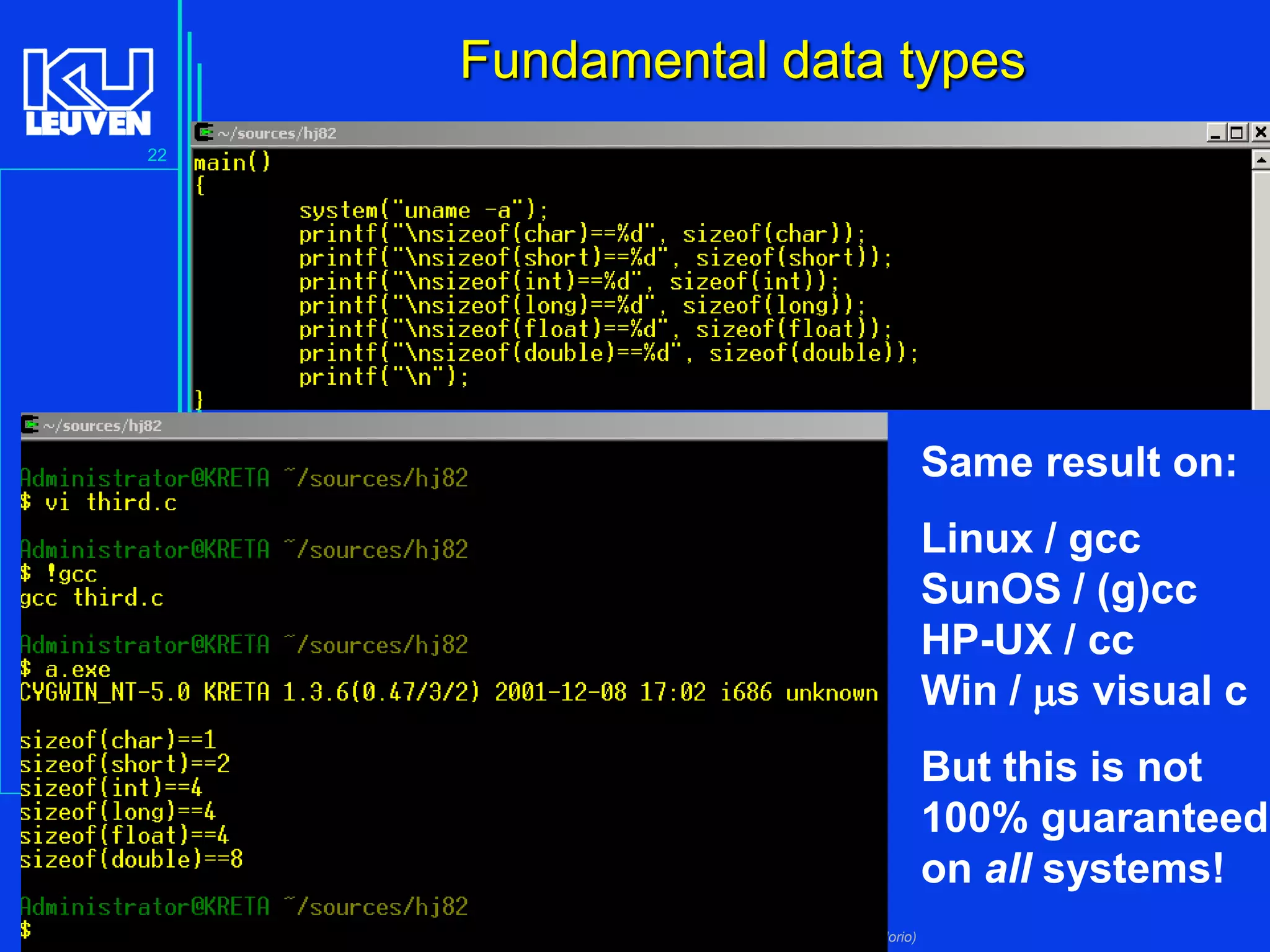Screen dimensions: 1270x952
Task: Click the CYGWIN_NT-5.0 uname output line
Action: (x=449, y=692)
